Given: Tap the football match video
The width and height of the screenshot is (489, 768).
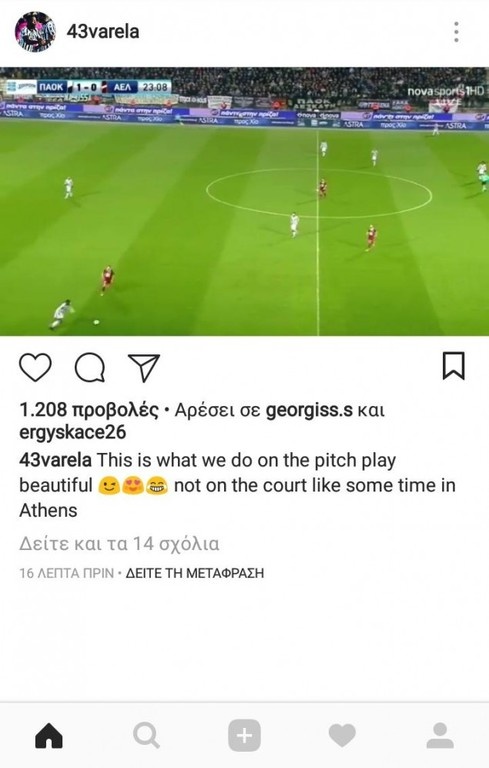Looking at the screenshot, I should point(244,201).
